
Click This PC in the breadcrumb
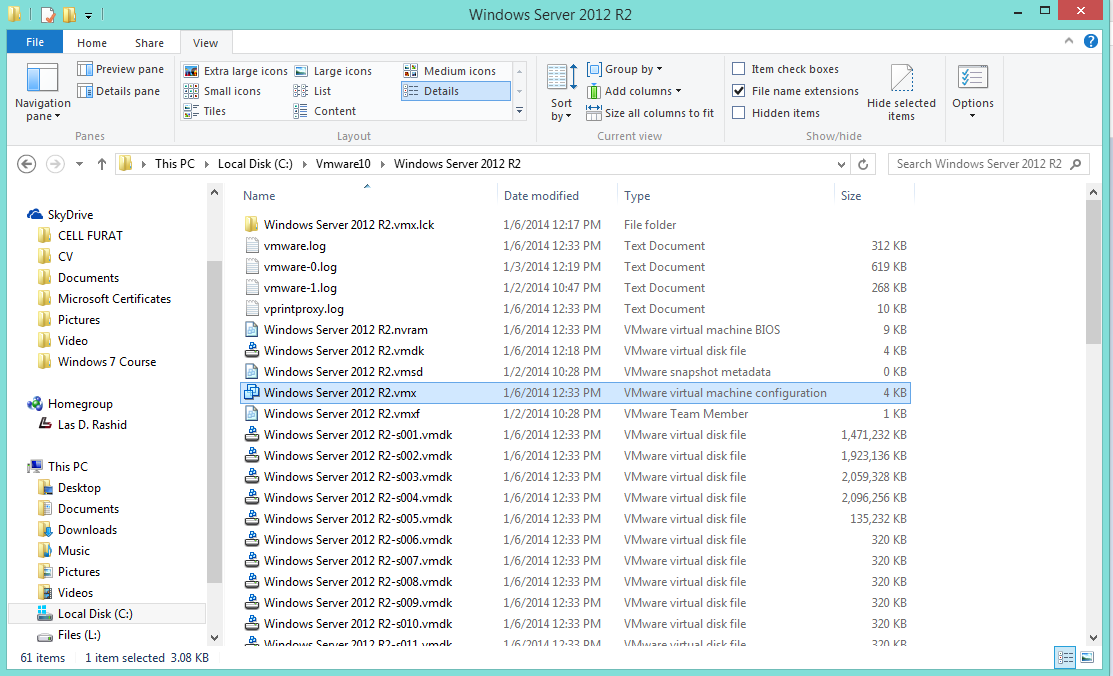point(175,164)
